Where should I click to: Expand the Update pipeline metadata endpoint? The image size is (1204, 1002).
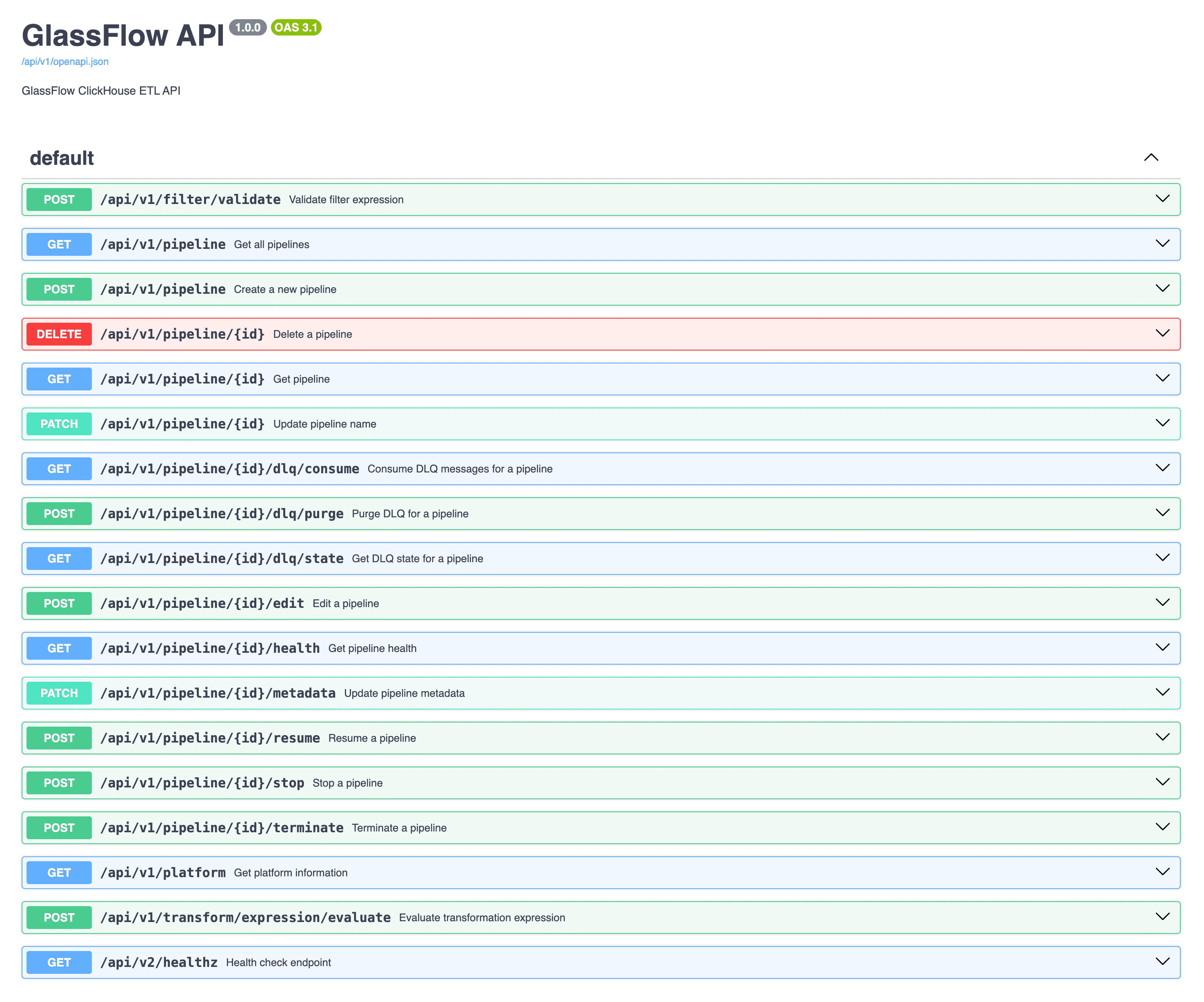pos(1163,692)
